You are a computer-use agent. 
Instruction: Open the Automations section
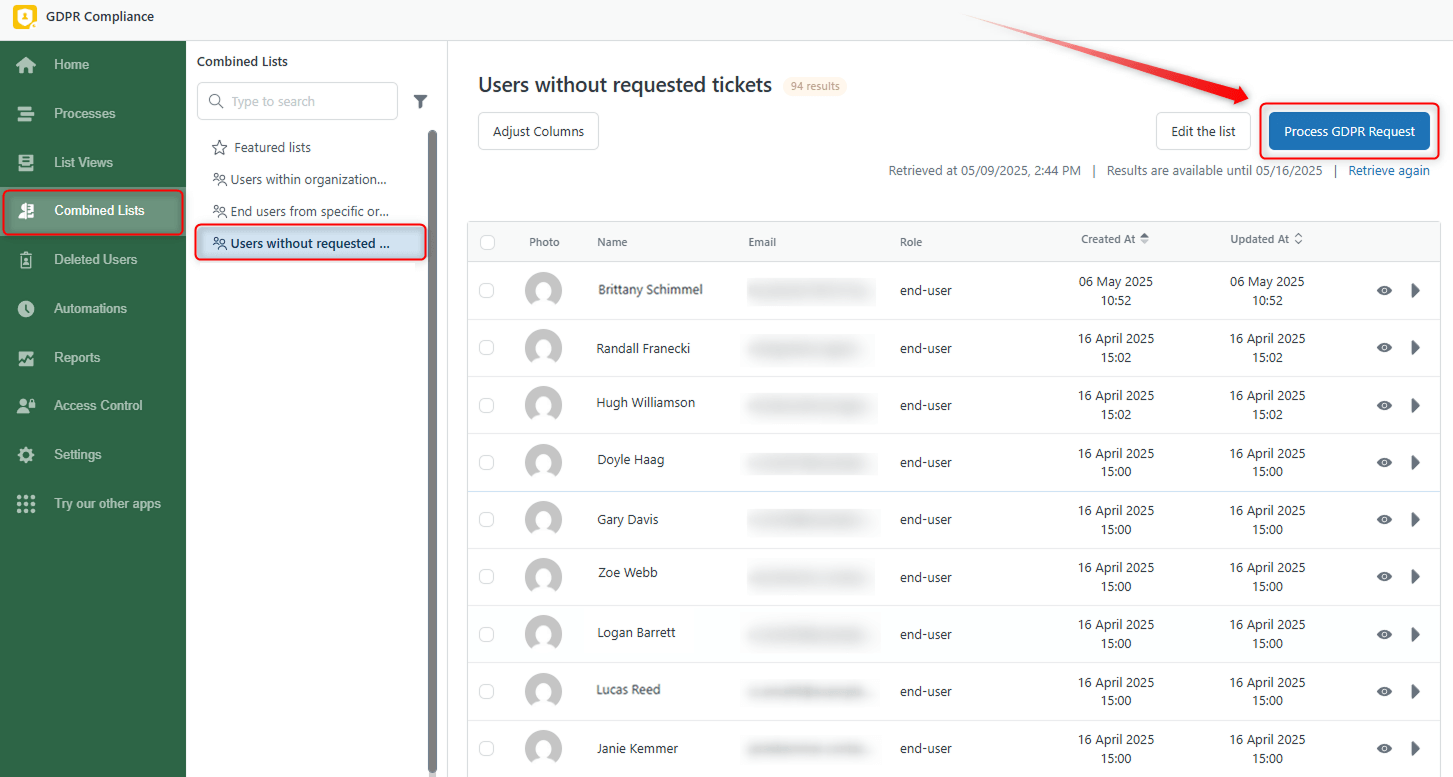93,309
